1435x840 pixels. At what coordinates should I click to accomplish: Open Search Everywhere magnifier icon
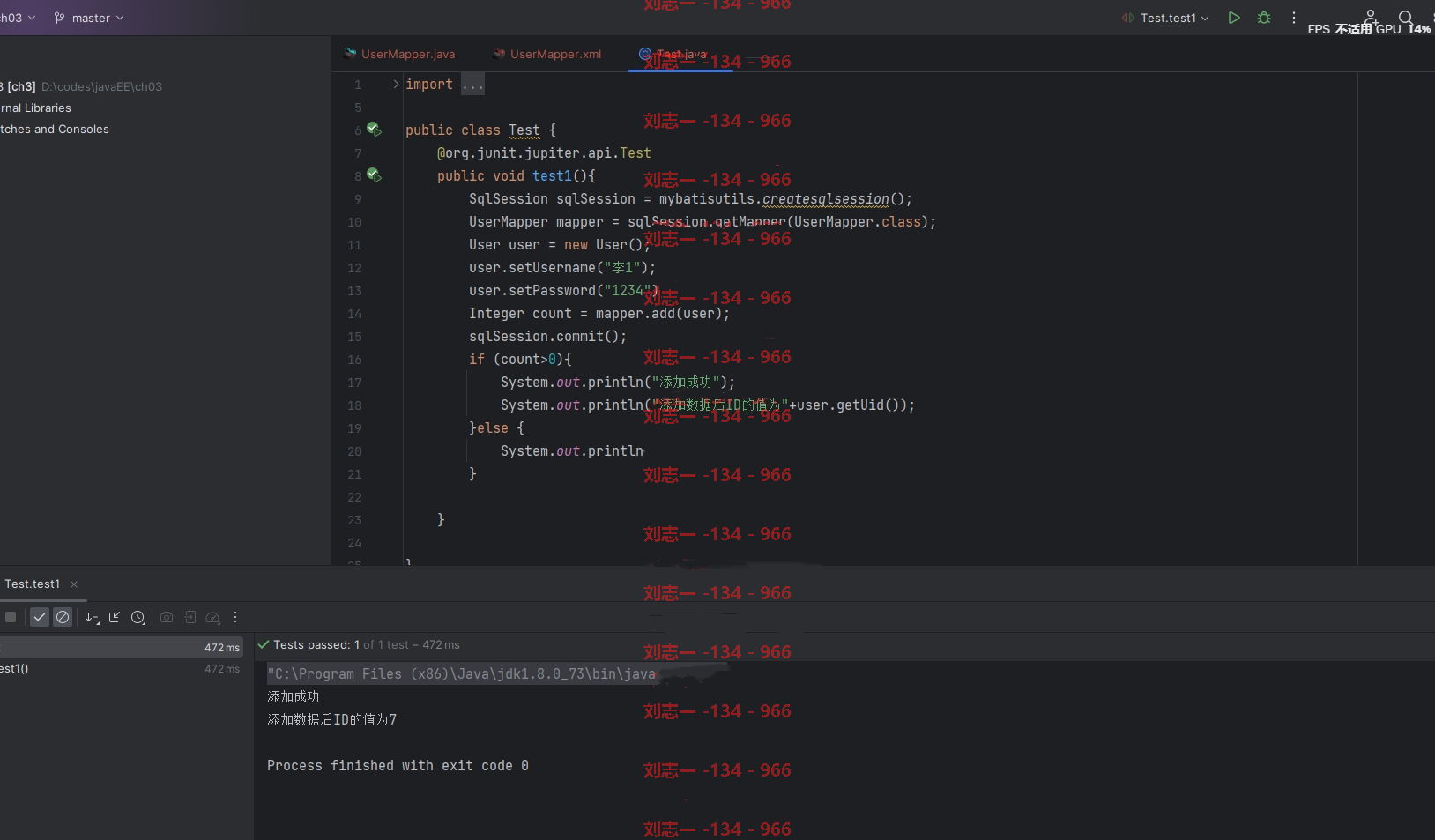[x=1406, y=17]
